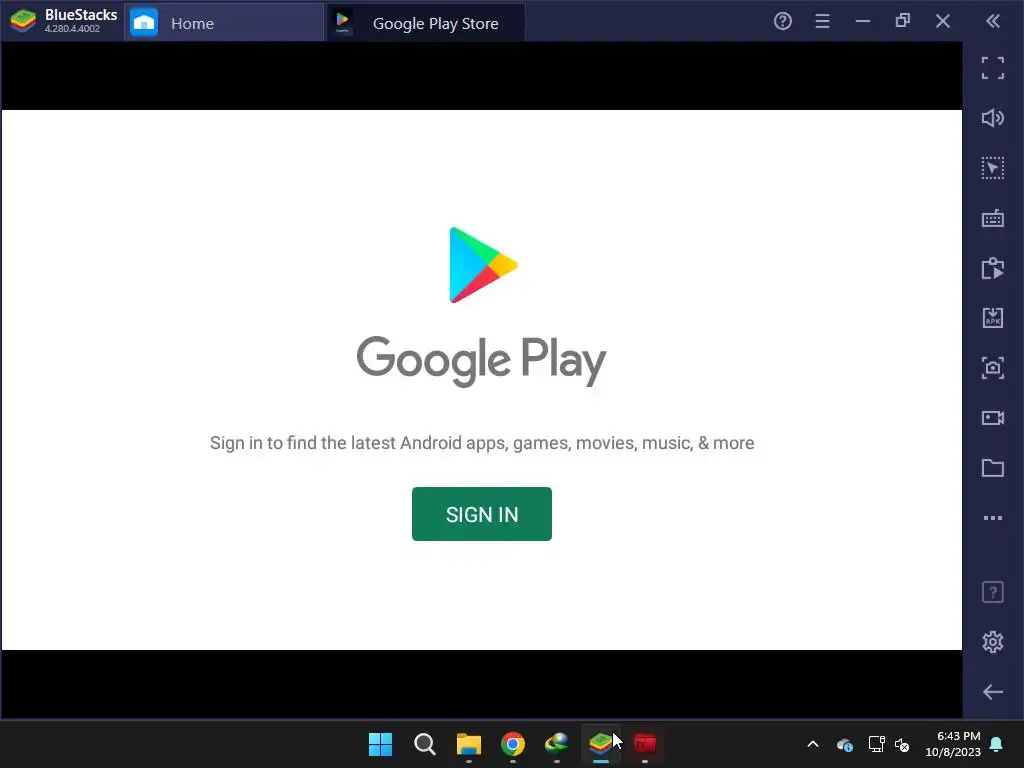Click the green SIGN IN button
The image size is (1024, 768).
[x=481, y=514]
